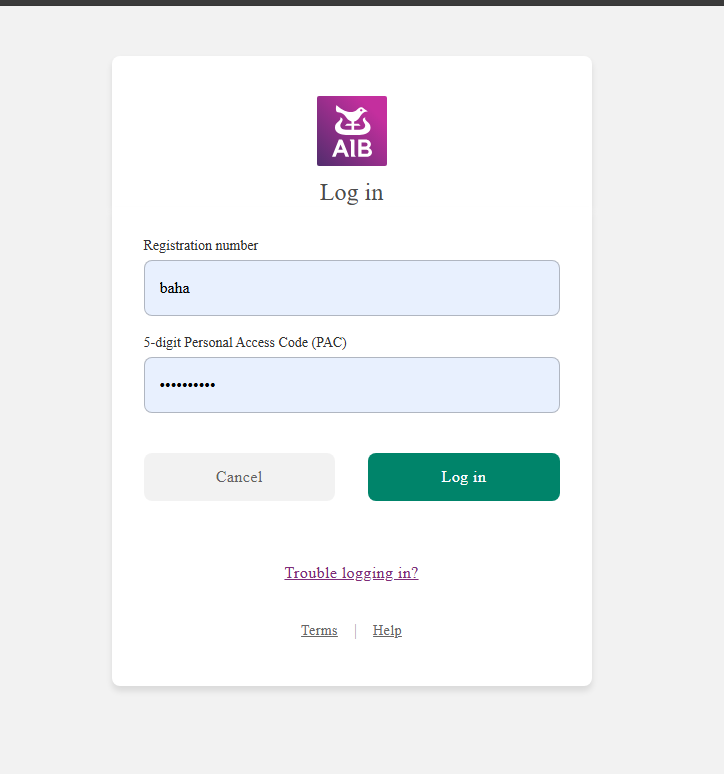Open the Terms link
The image size is (724, 774).
319,630
